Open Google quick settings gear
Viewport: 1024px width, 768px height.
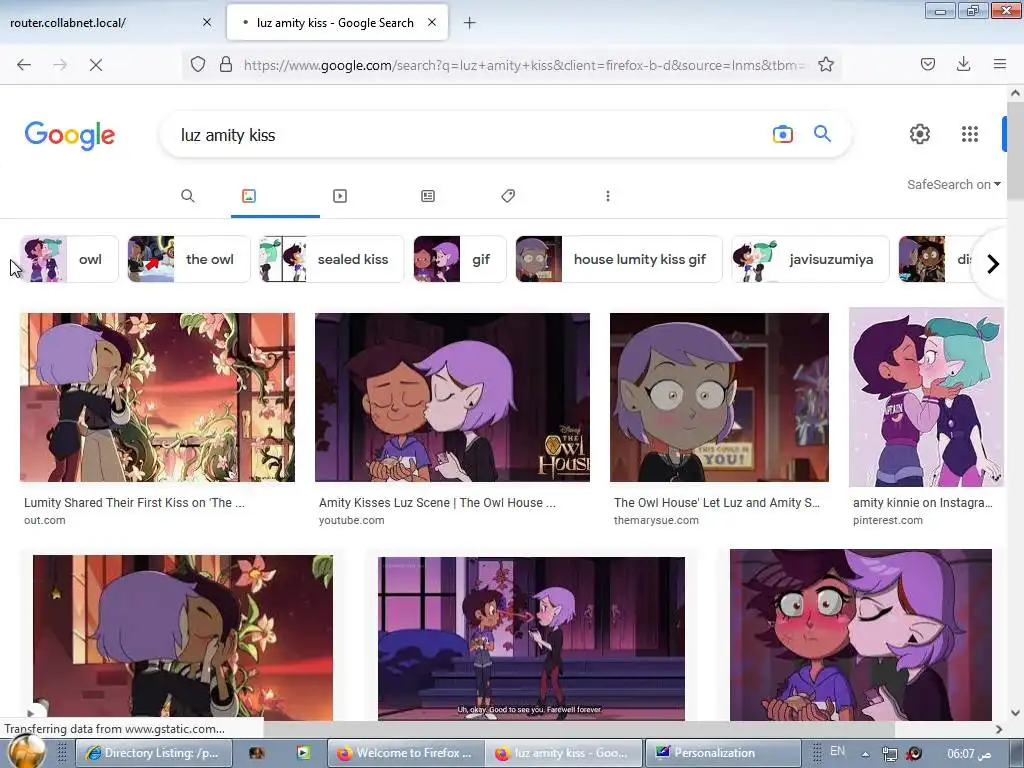[920, 134]
